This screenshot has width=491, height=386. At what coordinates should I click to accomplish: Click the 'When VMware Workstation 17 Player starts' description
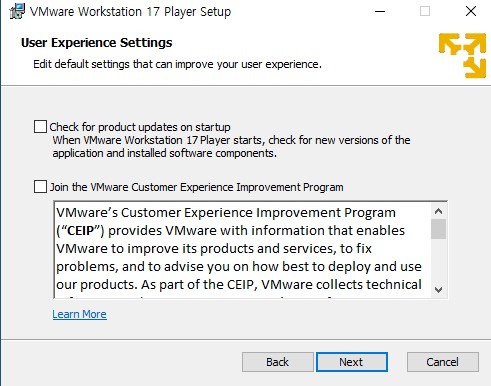tap(231, 147)
